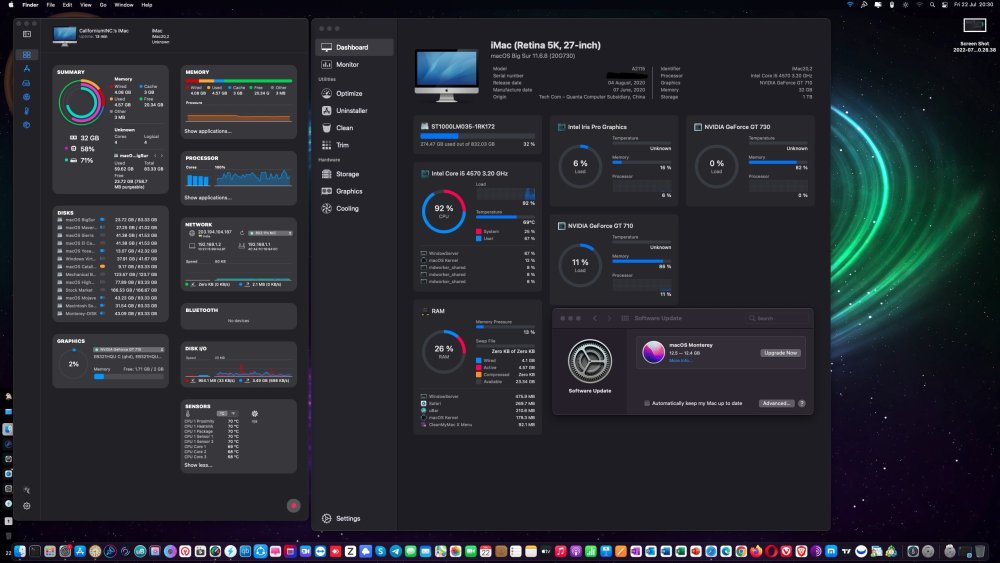Open the Window menu in menu bar
The height and width of the screenshot is (563, 1000).
coord(124,4)
